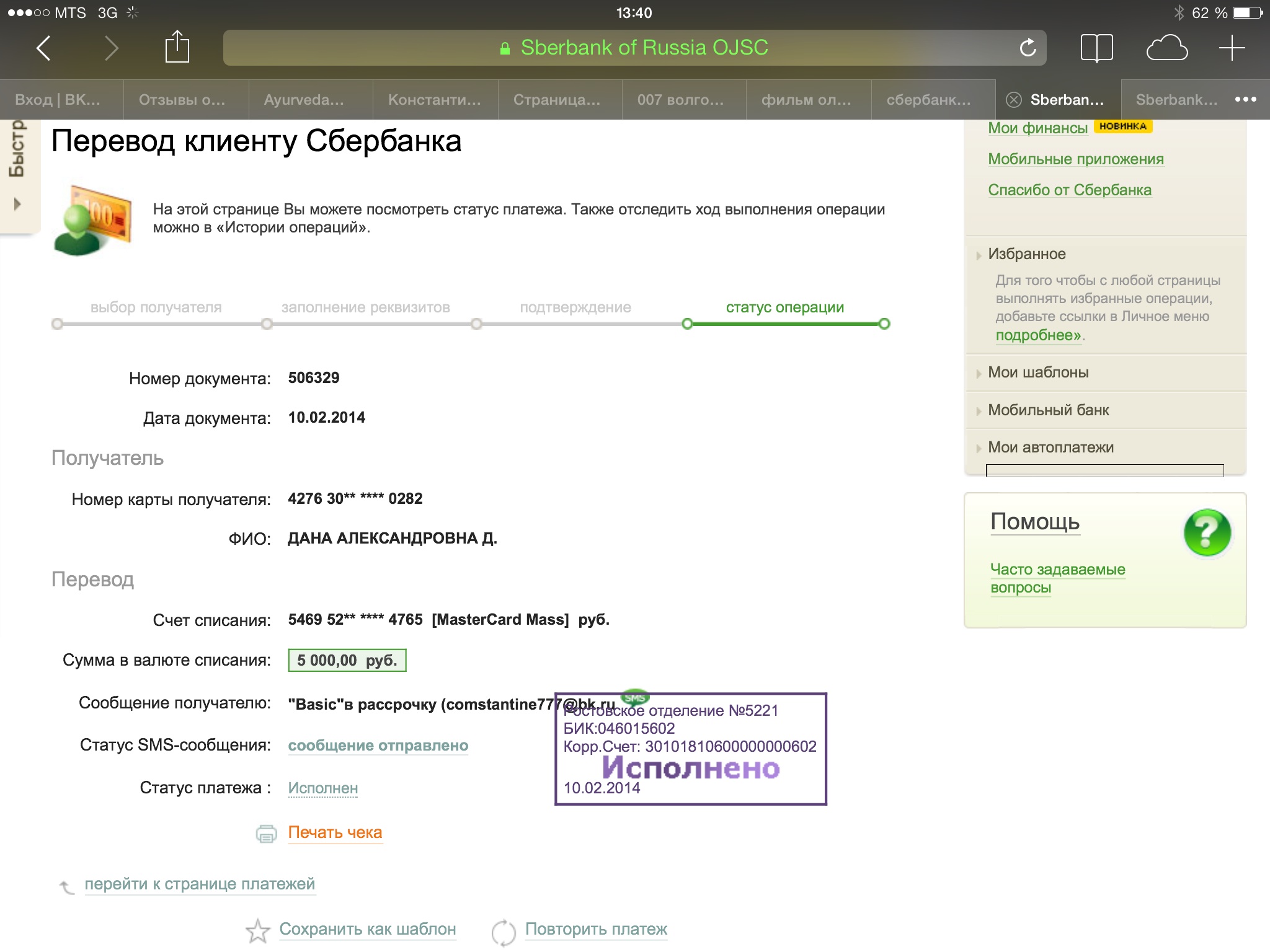Show more tabs via three dots
This screenshot has width=1270, height=952.
[1245, 100]
